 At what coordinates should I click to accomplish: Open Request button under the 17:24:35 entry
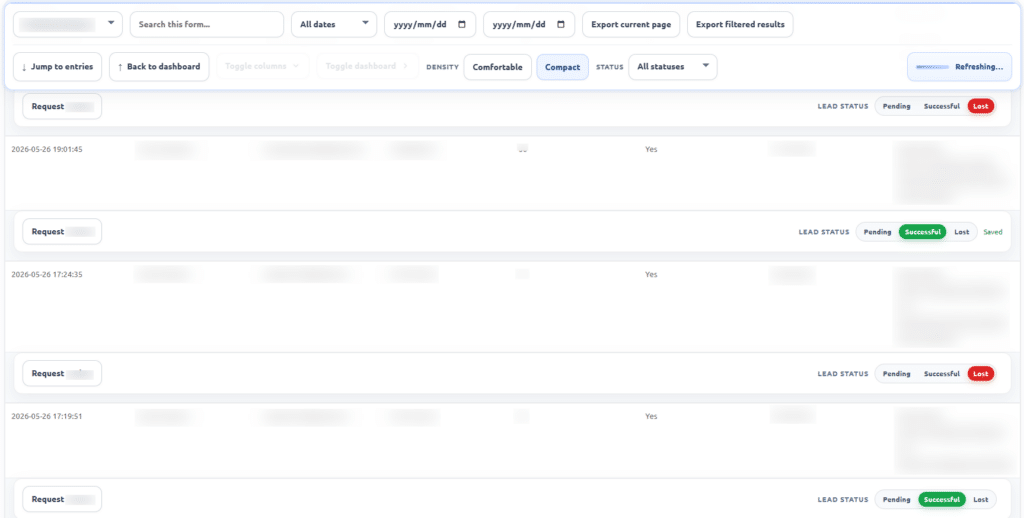coord(62,374)
